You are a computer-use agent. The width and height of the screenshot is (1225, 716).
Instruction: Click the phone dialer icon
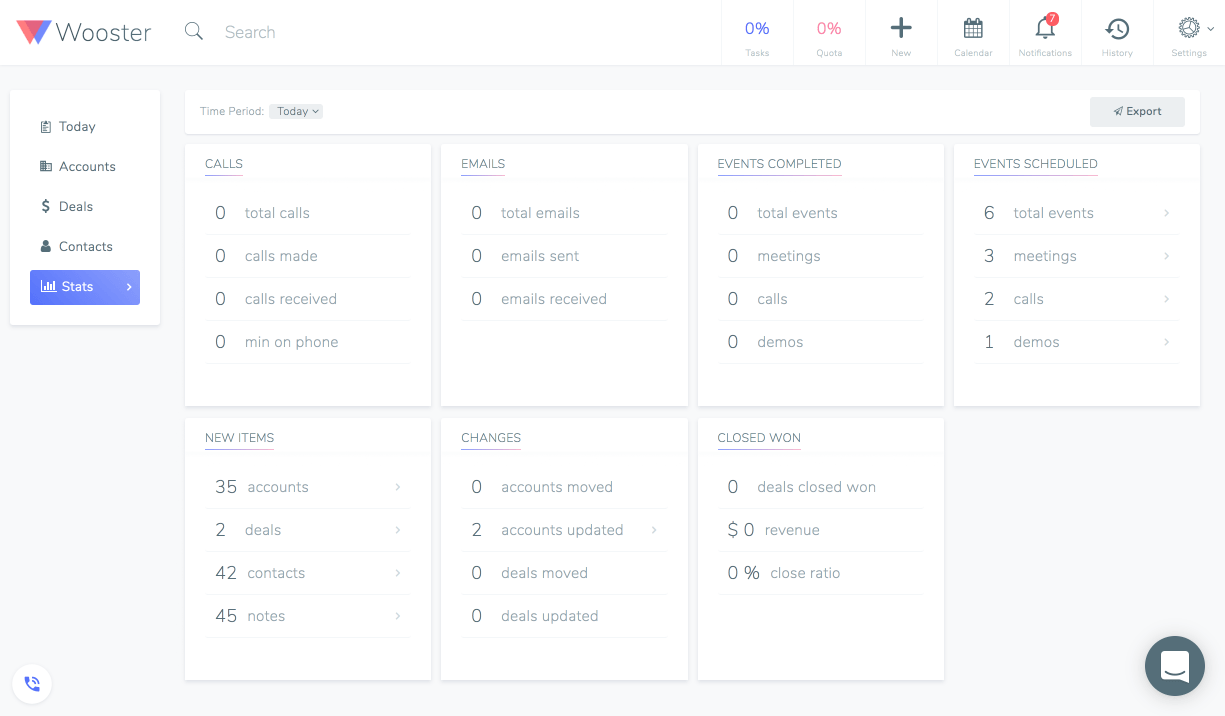[32, 684]
